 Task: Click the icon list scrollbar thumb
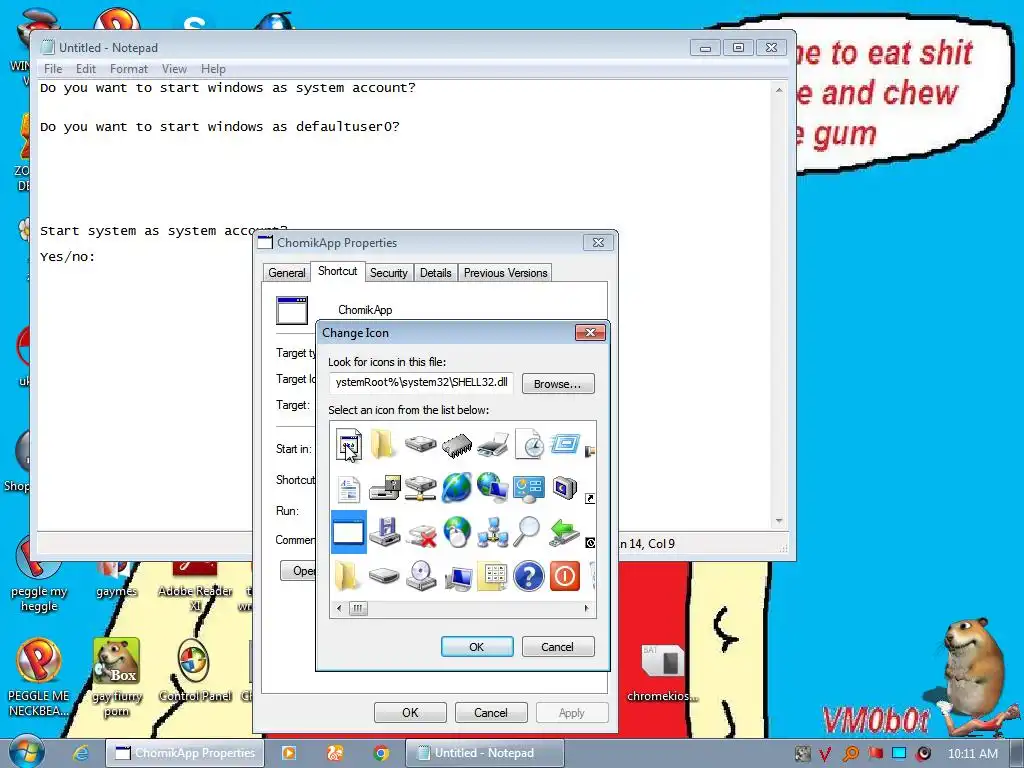coord(358,609)
